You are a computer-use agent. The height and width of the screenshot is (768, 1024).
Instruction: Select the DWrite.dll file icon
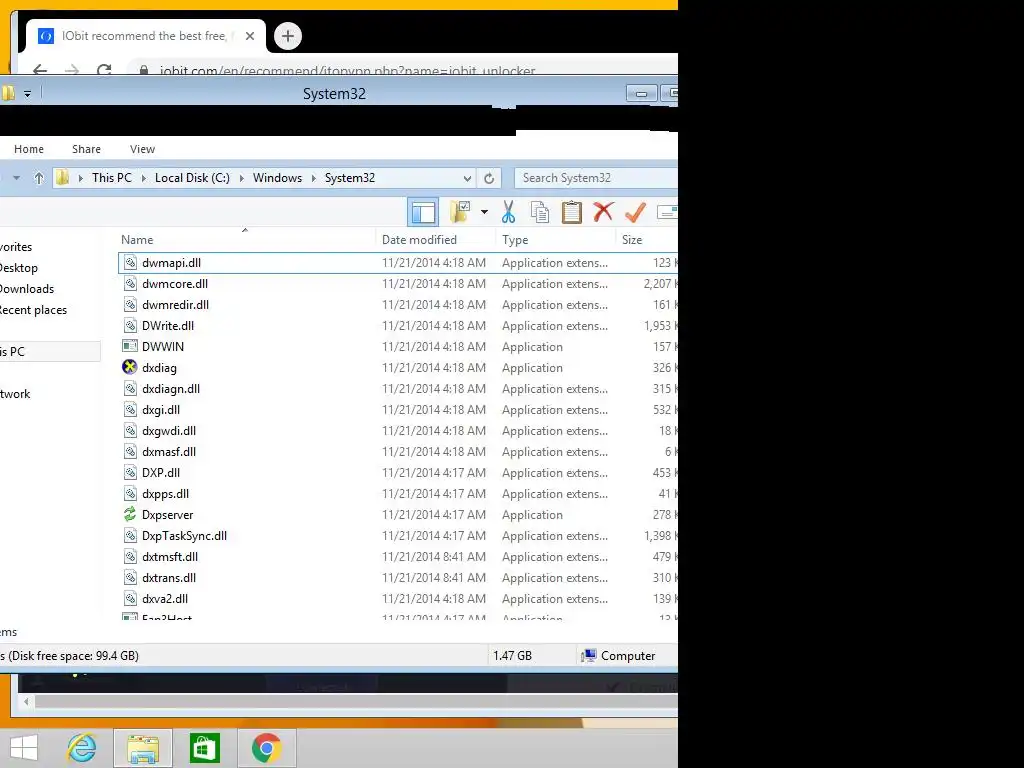[130, 325]
